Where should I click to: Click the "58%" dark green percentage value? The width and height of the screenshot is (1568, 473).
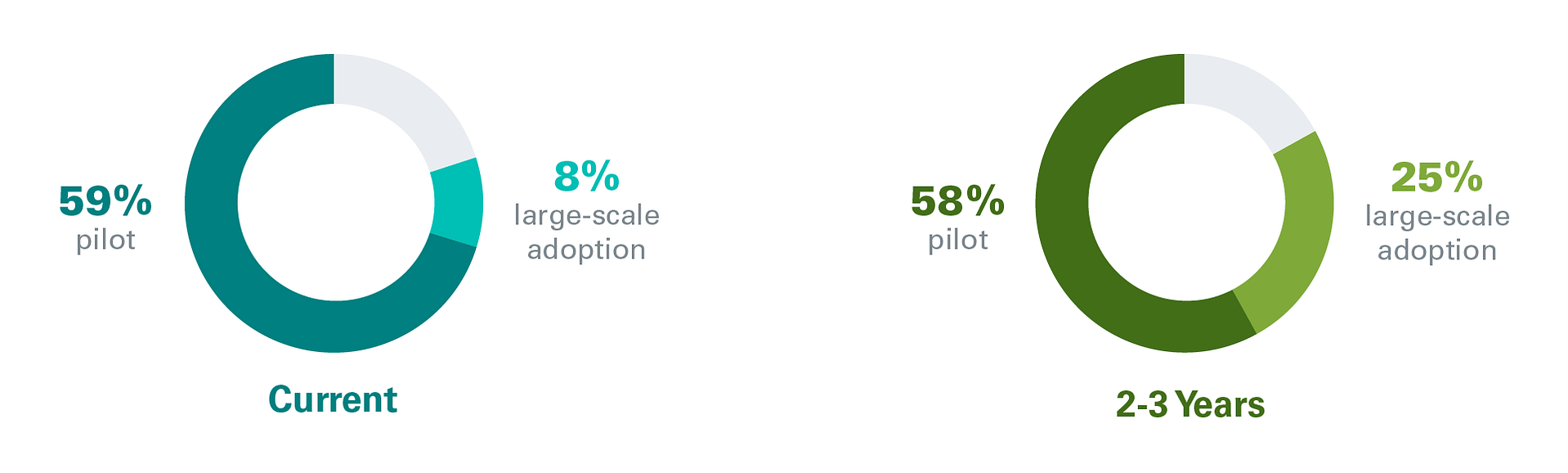coord(957,201)
